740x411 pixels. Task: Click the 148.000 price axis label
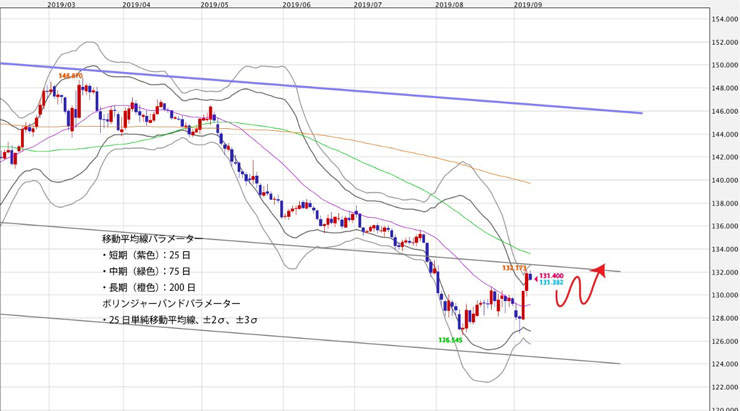[x=724, y=88]
